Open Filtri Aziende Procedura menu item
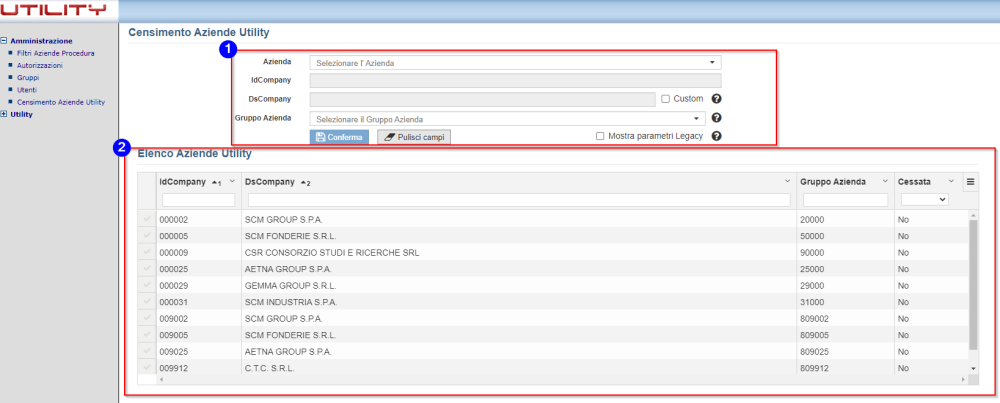This screenshot has height=403, width=1000. click(56, 53)
